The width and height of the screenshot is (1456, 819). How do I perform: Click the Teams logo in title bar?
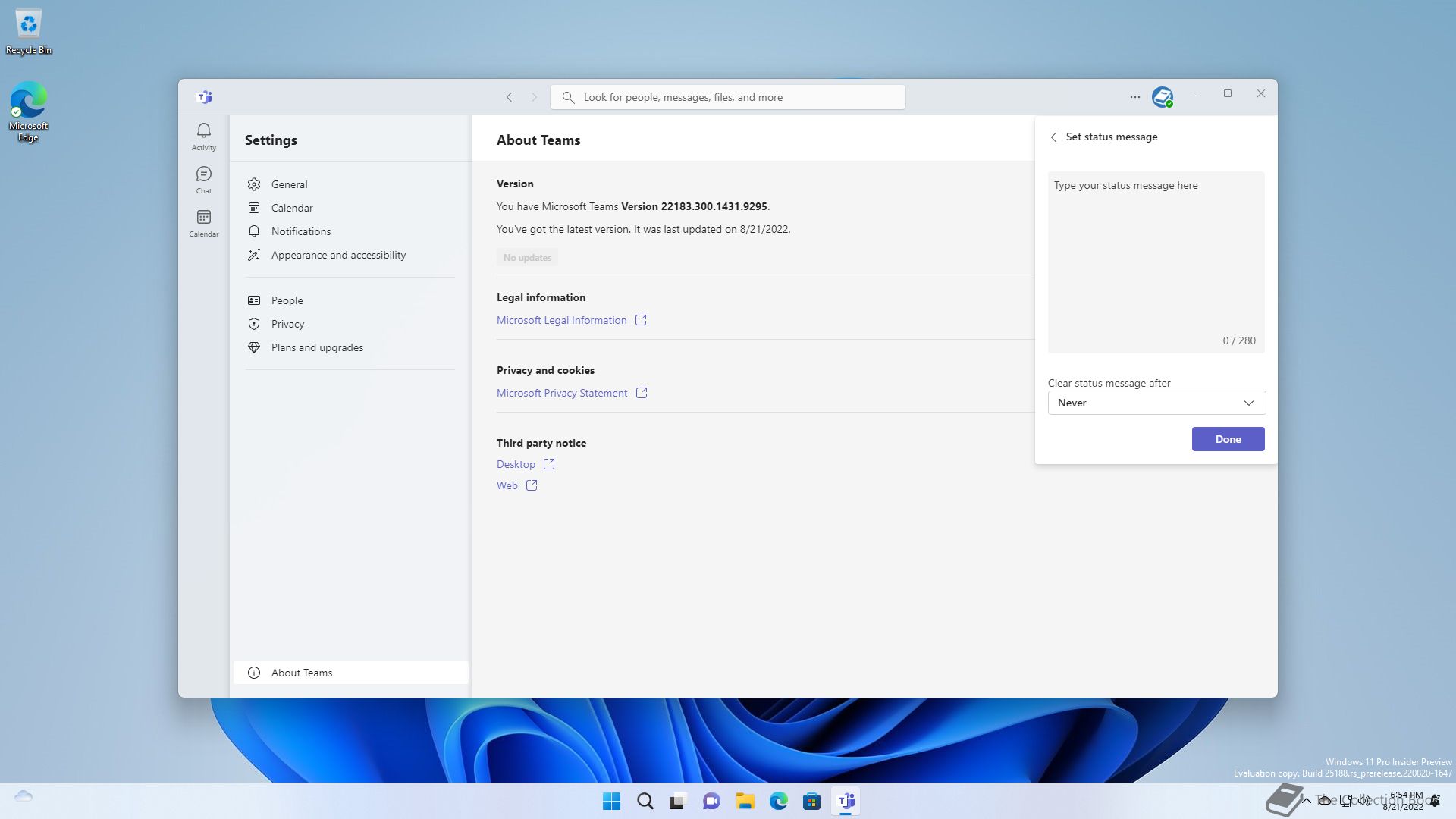click(x=205, y=97)
